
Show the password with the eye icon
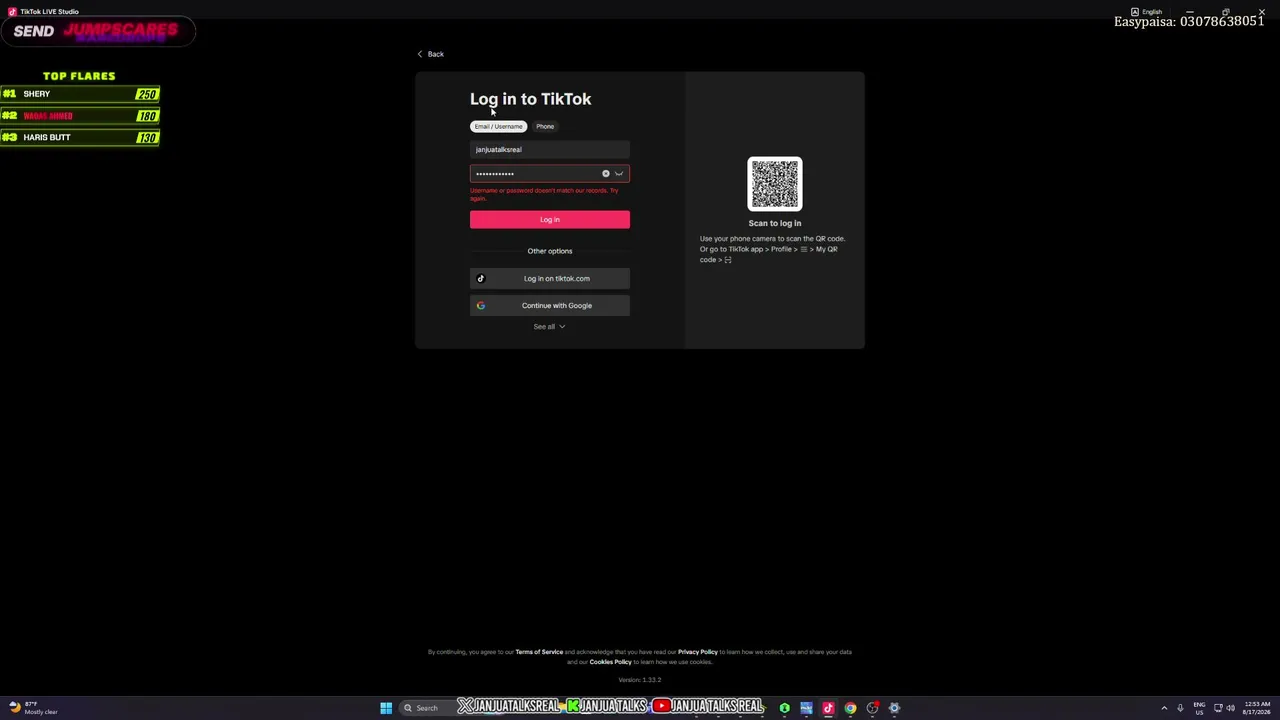click(619, 174)
